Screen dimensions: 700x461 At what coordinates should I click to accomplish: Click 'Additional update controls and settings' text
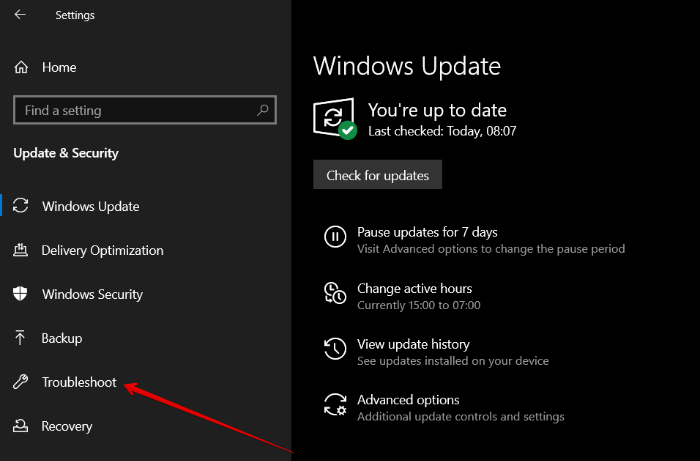click(461, 417)
